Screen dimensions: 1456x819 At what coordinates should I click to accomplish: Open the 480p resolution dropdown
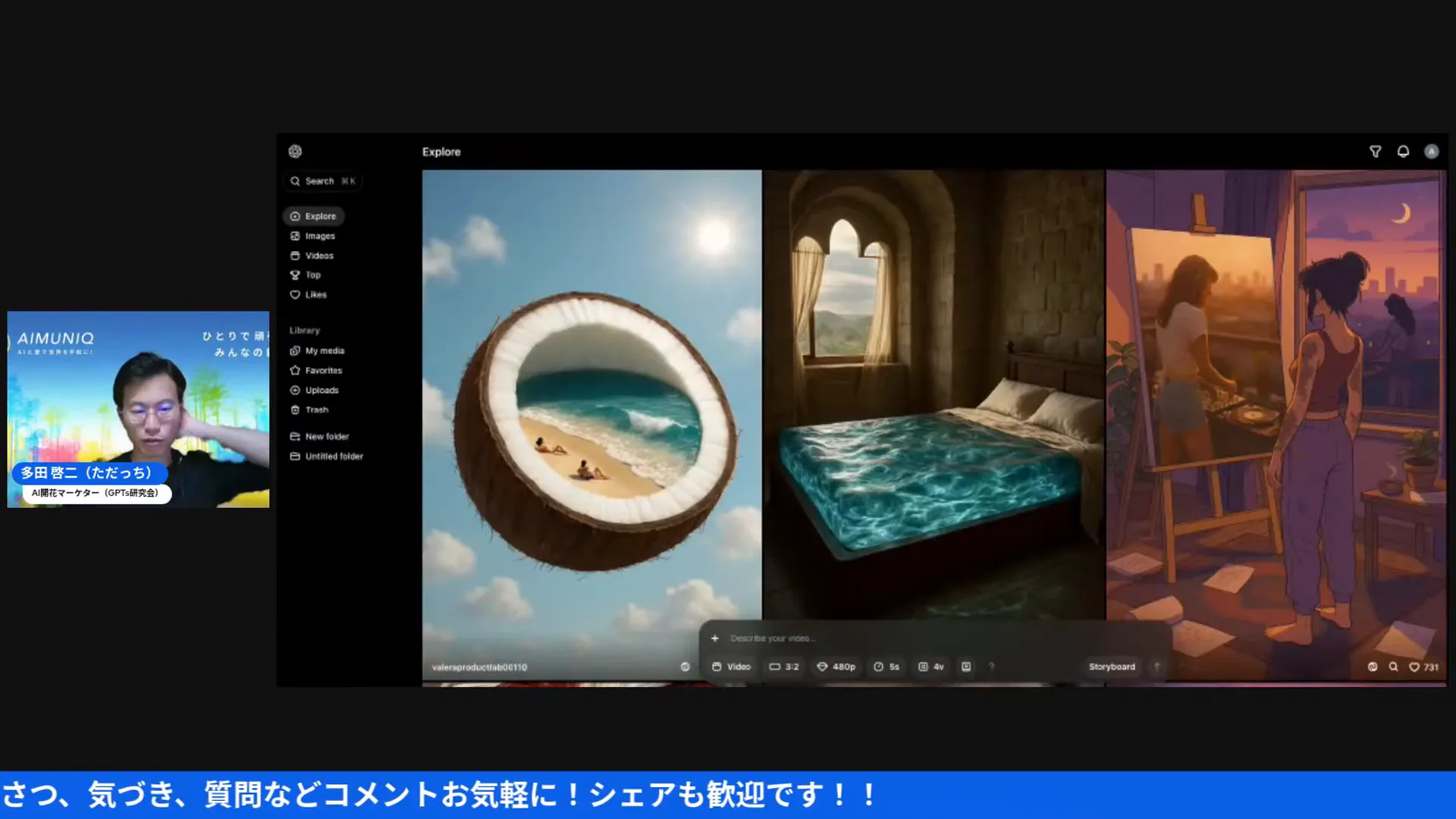click(836, 667)
